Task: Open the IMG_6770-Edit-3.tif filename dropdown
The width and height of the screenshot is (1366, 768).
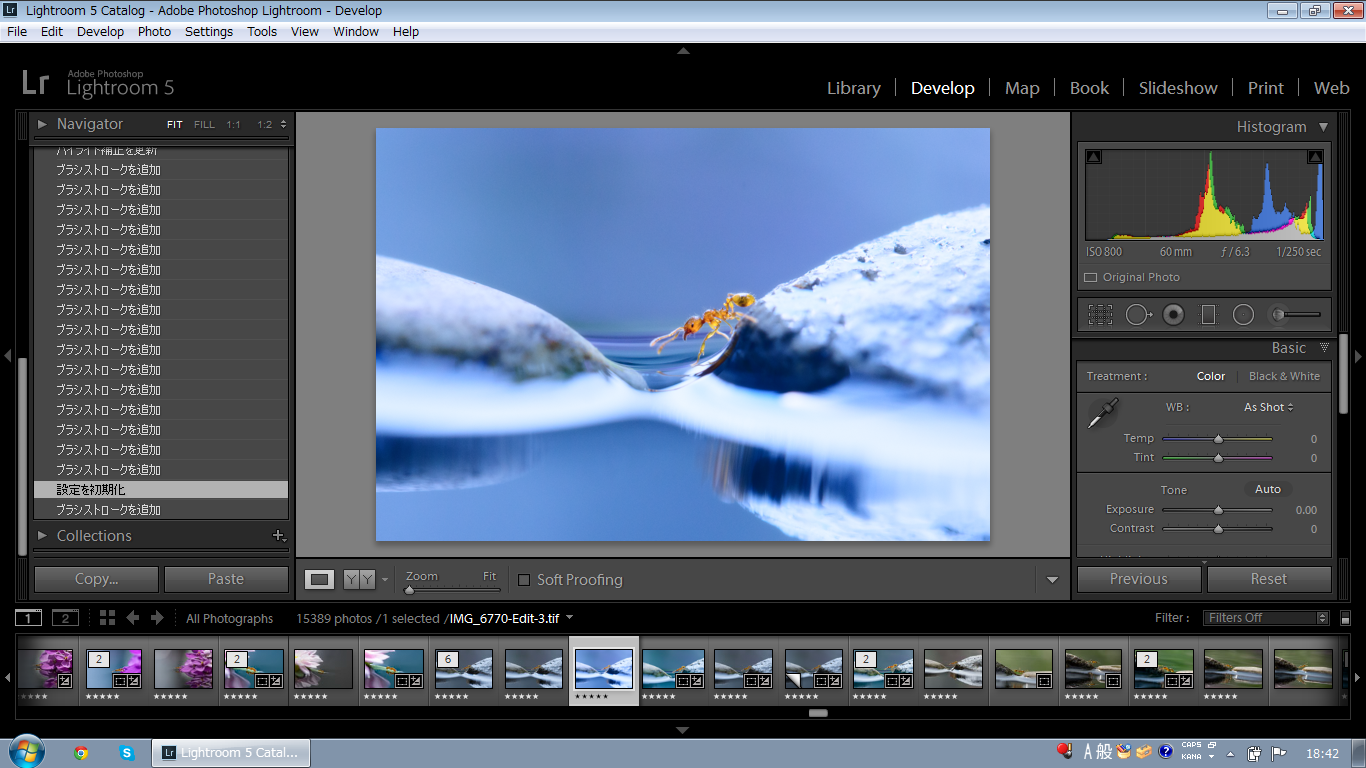Action: (x=570, y=617)
